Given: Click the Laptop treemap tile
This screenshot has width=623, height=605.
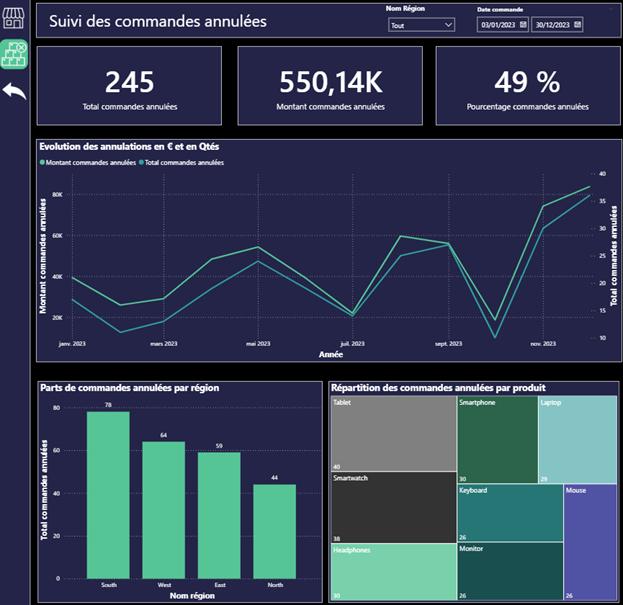Looking at the screenshot, I should point(577,439).
